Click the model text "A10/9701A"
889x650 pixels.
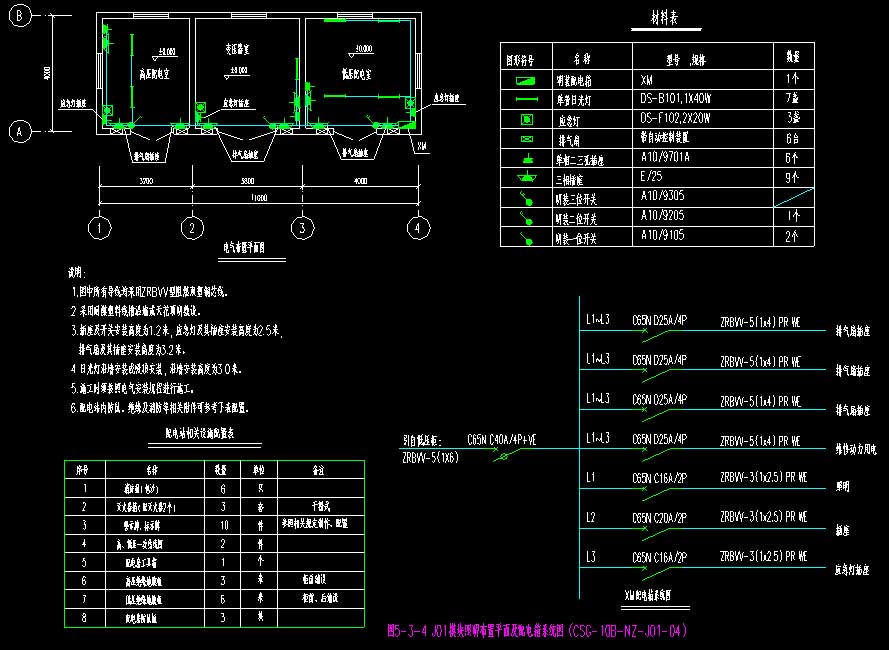[665, 157]
